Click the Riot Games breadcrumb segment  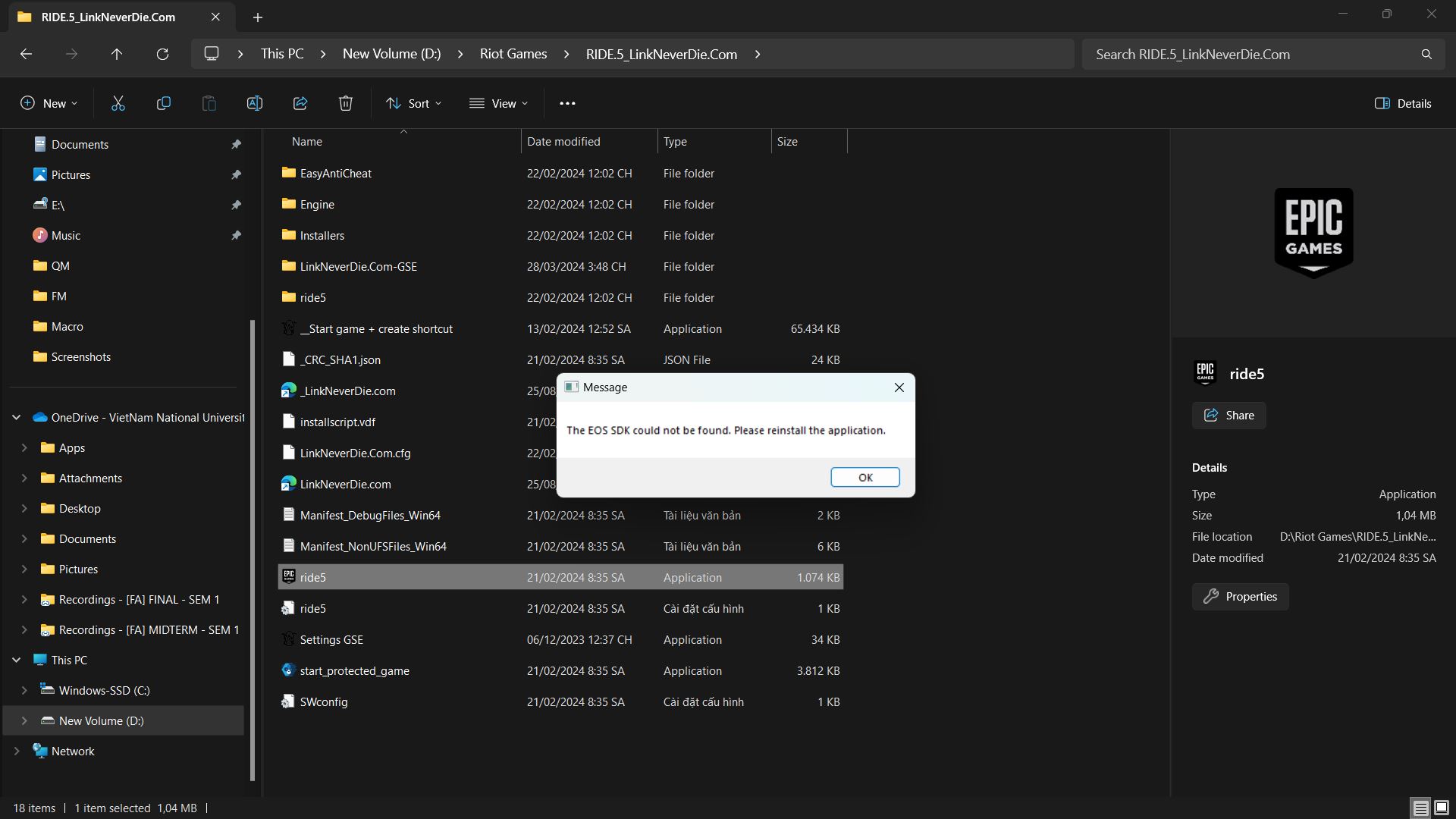(x=513, y=54)
